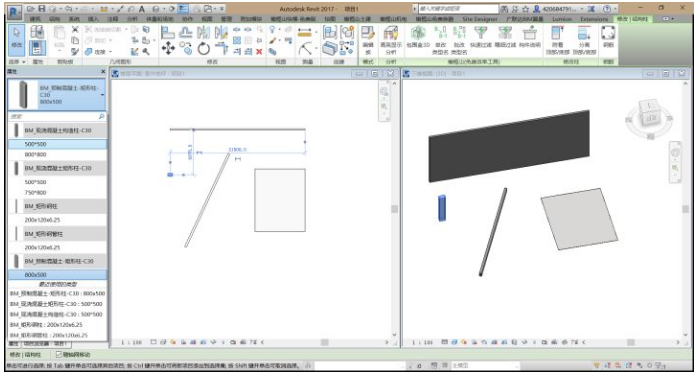698x375 pixels.
Task: Expand the quick access toolbar customize arrow
Action: [222, 8]
